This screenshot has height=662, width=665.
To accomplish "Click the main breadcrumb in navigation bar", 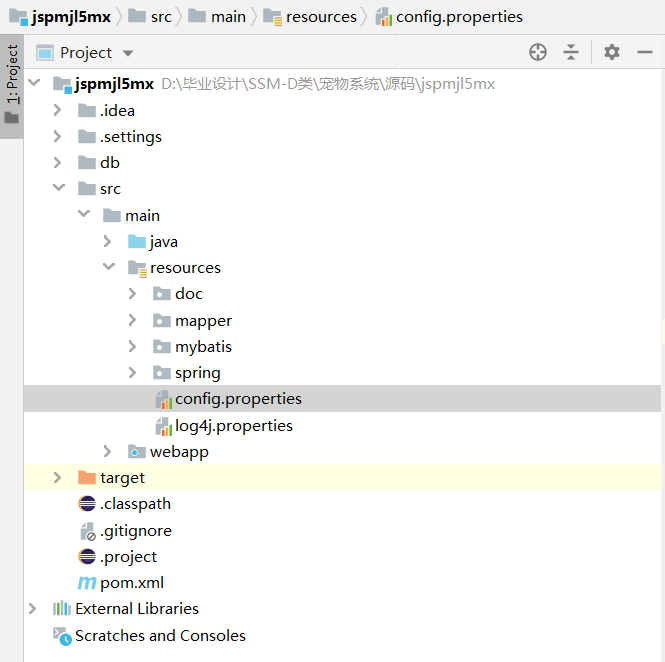I will point(228,17).
